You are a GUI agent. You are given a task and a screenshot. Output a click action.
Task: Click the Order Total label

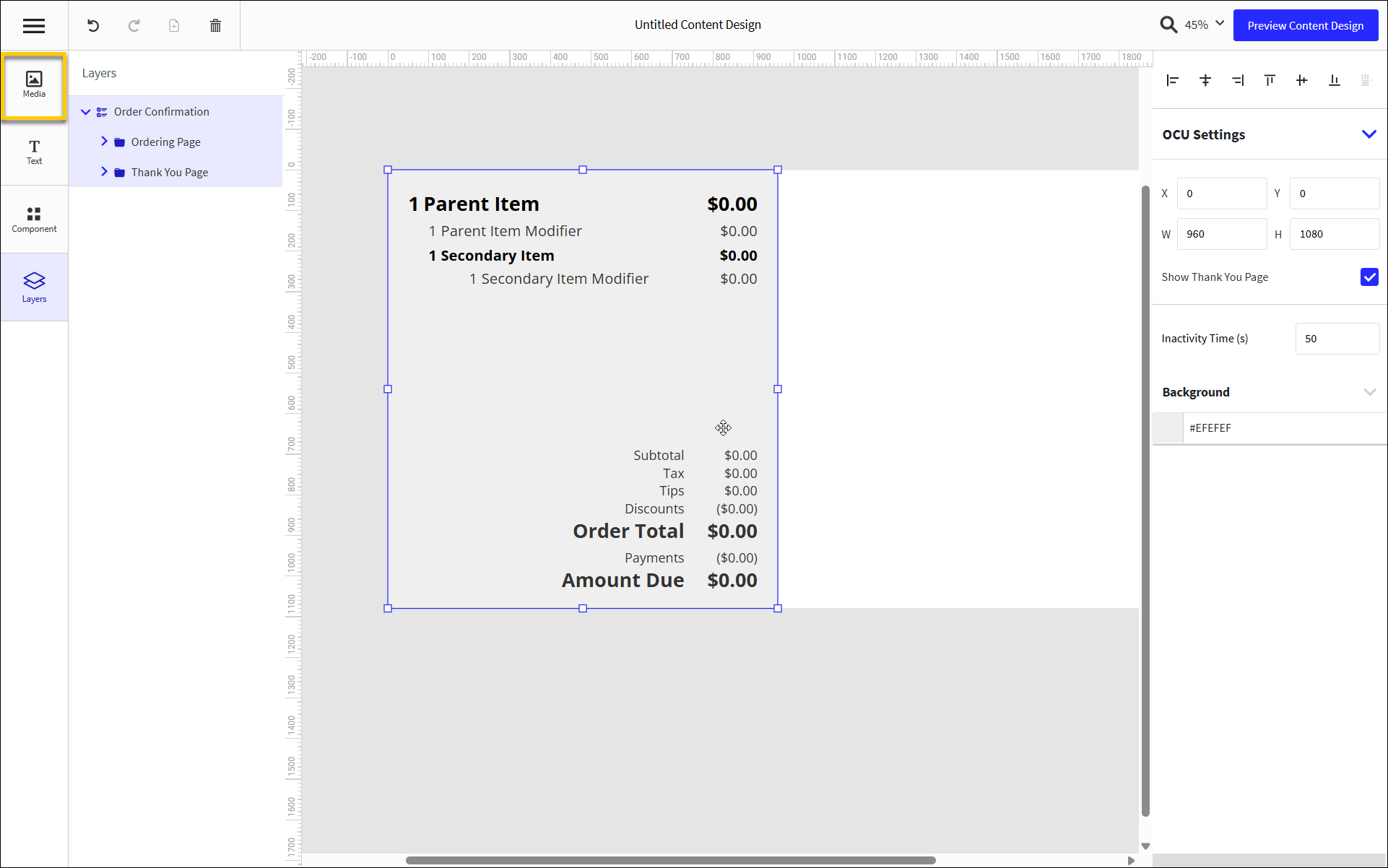click(x=628, y=531)
